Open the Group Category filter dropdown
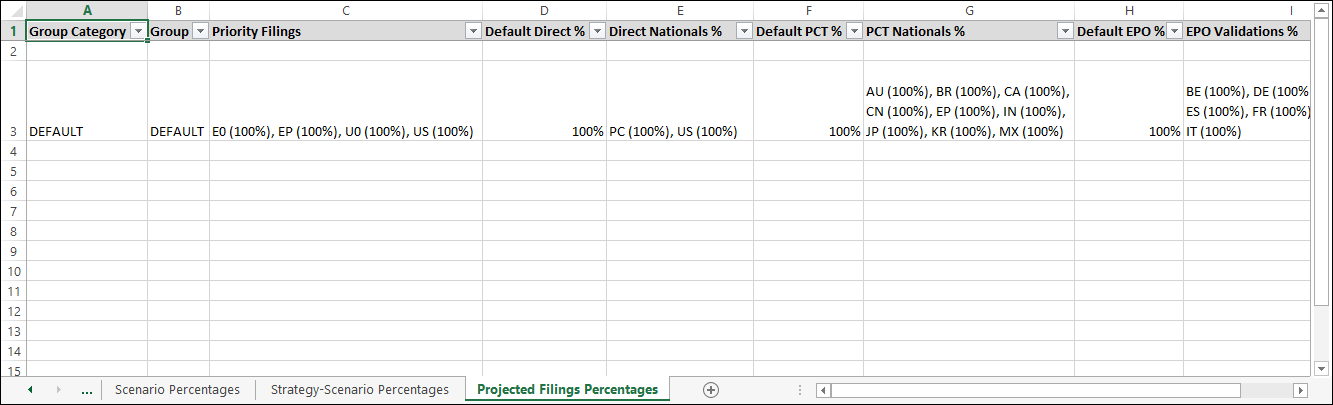Image resolution: width=1333 pixels, height=405 pixels. pos(138,32)
